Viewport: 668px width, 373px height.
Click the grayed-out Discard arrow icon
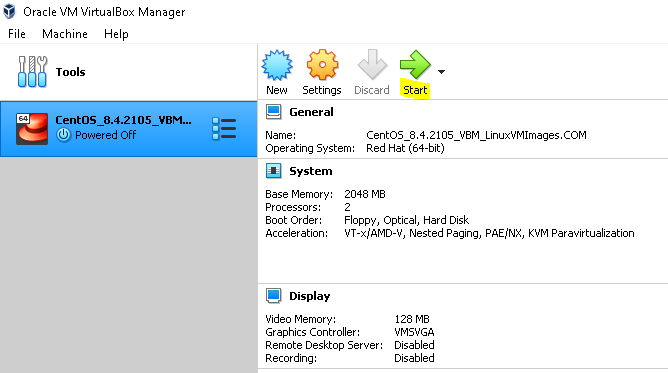point(372,65)
